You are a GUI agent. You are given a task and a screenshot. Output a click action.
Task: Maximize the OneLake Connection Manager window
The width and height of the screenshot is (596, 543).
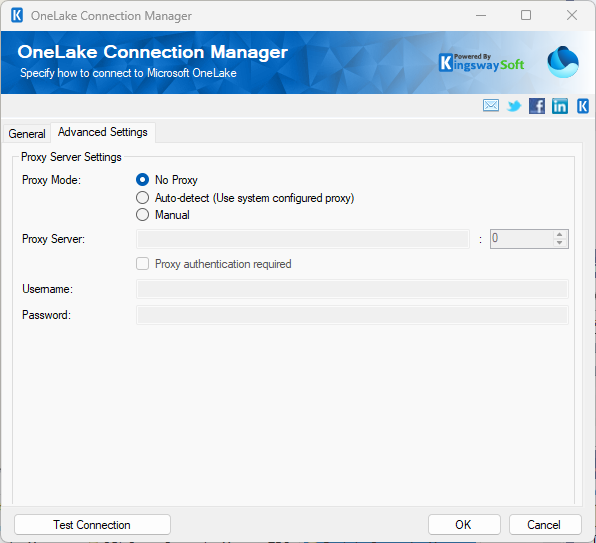(x=526, y=16)
